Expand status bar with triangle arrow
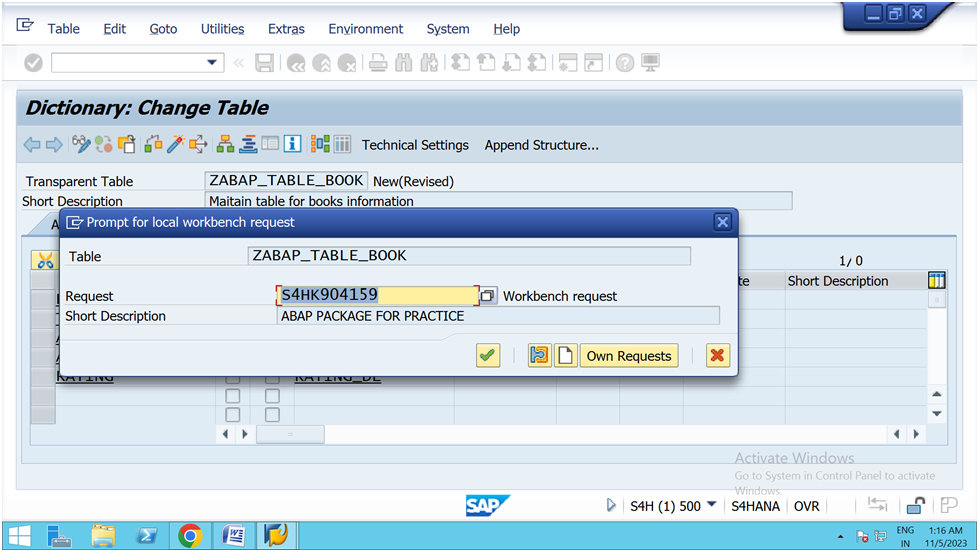979x552 pixels. pos(611,505)
